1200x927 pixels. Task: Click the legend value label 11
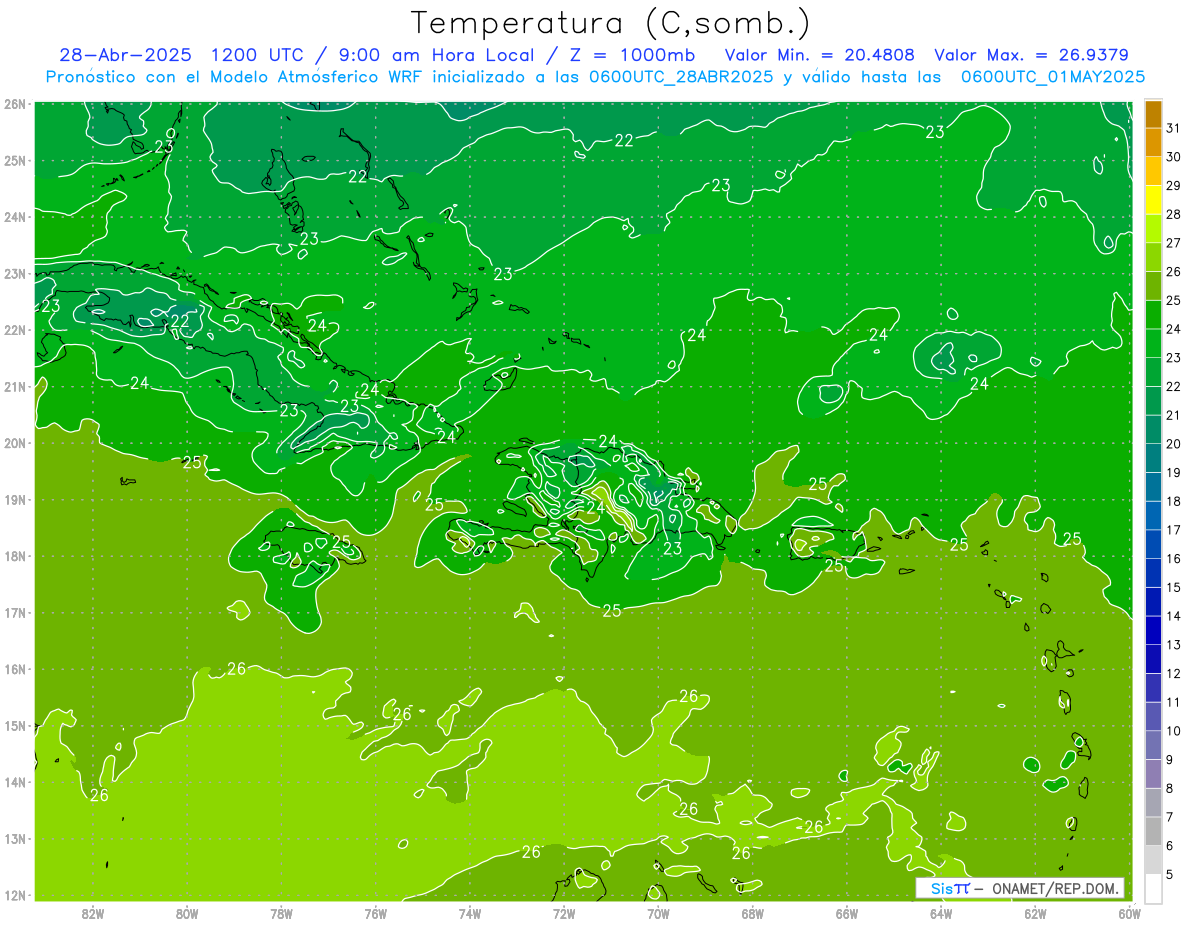1173,702
